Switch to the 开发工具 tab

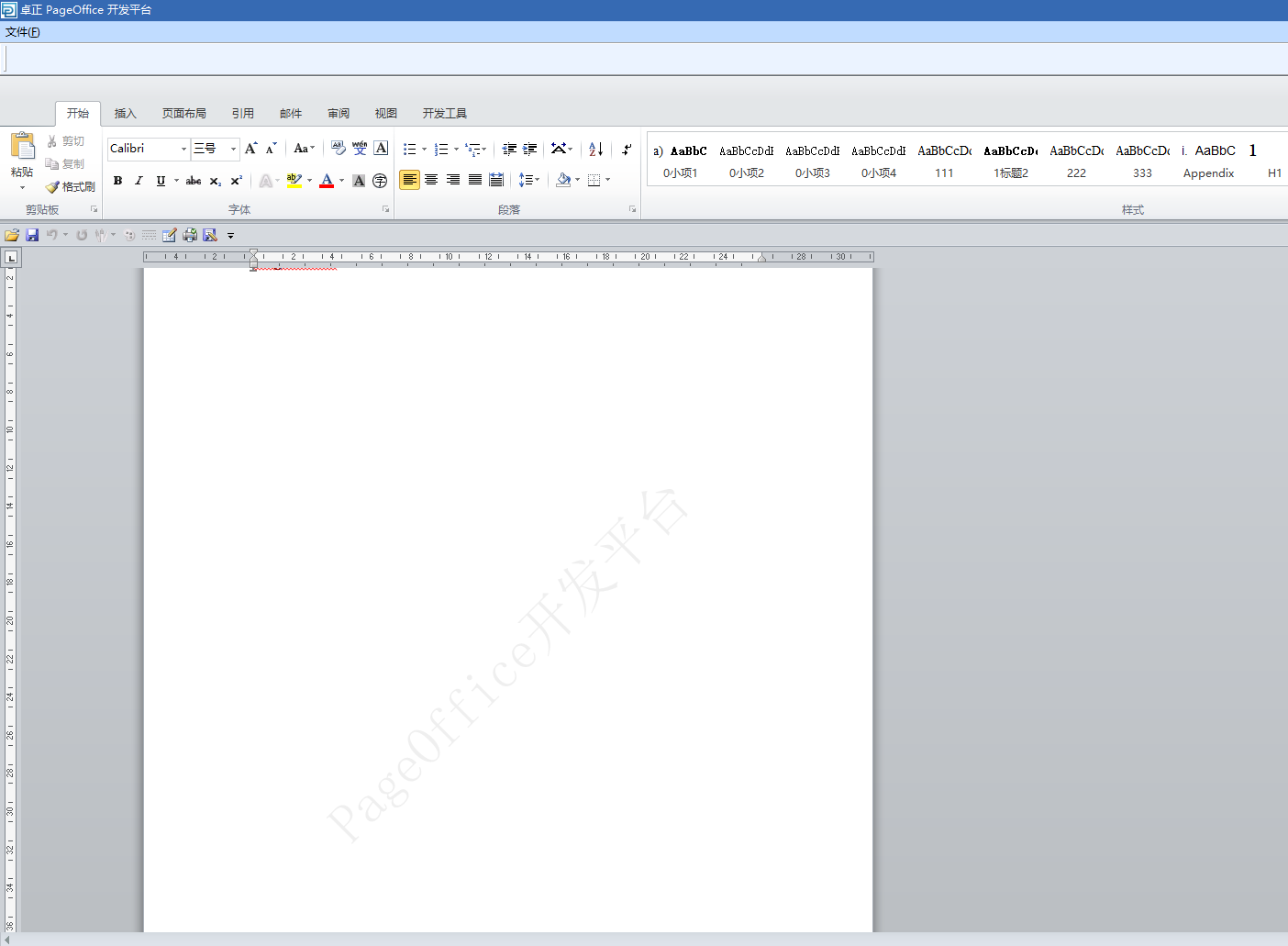[445, 114]
